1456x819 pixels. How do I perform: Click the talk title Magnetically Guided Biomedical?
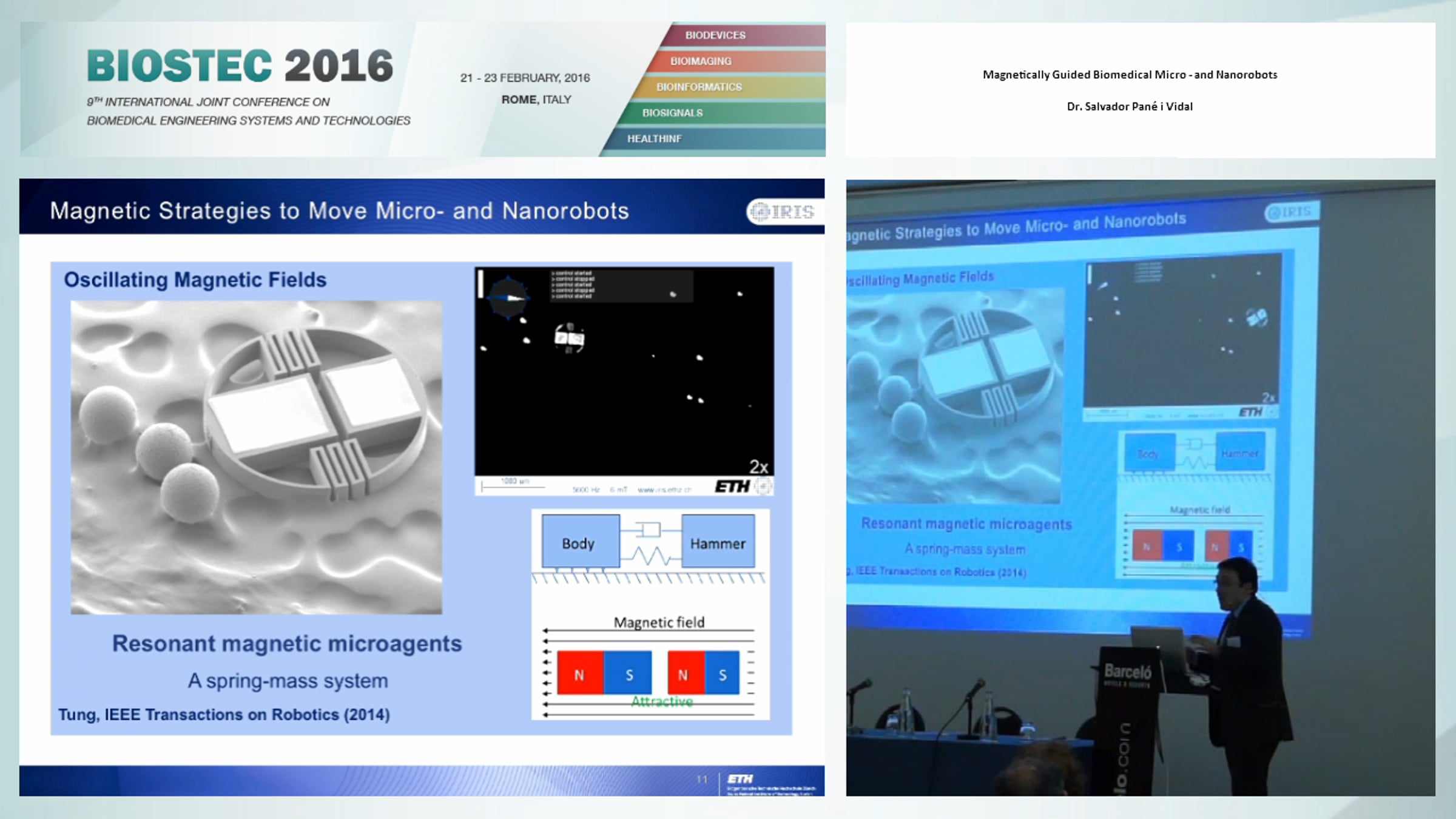click(1130, 75)
